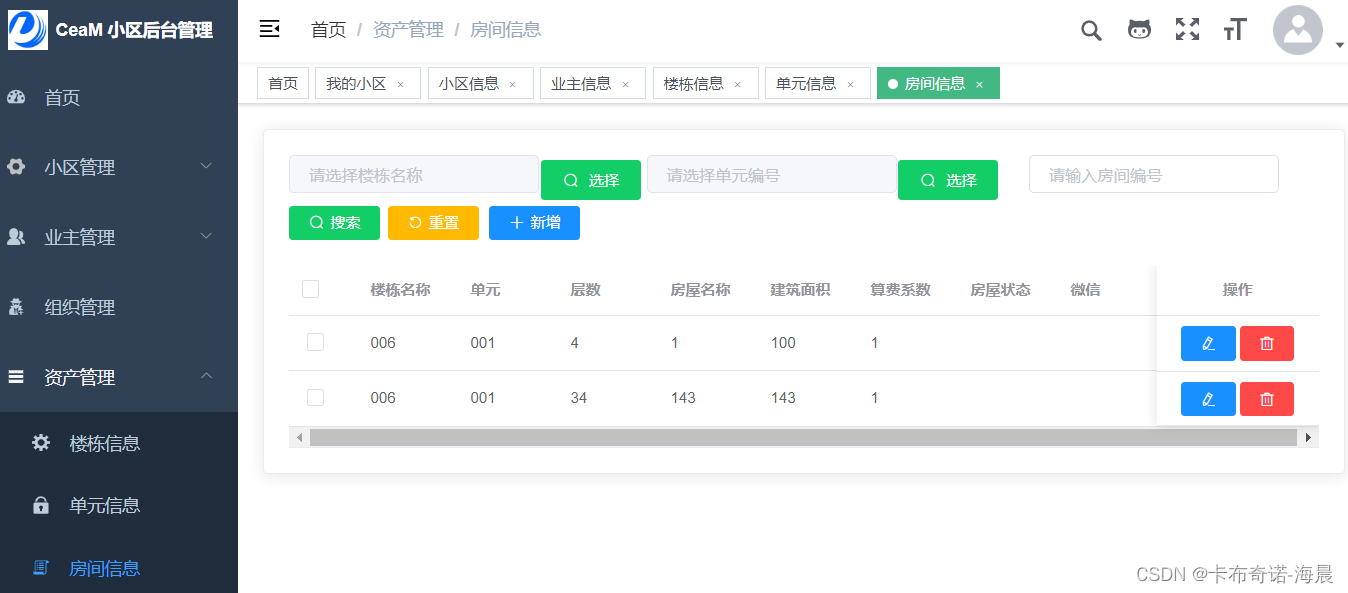Close the 楼栋信息 tab
Viewport: 1348px width, 593px height.
point(738,85)
